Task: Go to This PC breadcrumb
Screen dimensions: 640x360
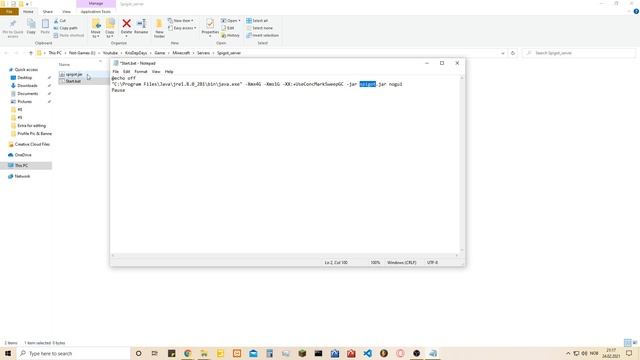Action: (x=55, y=53)
